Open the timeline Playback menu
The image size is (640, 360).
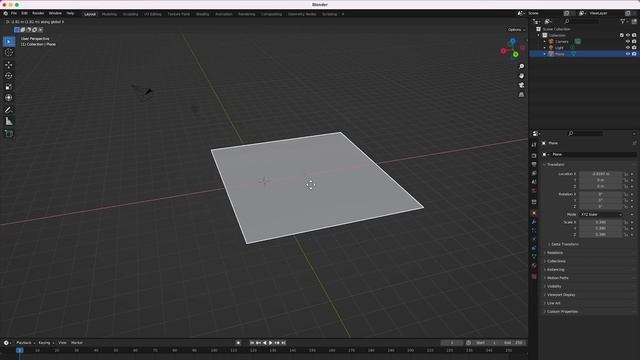click(25, 343)
